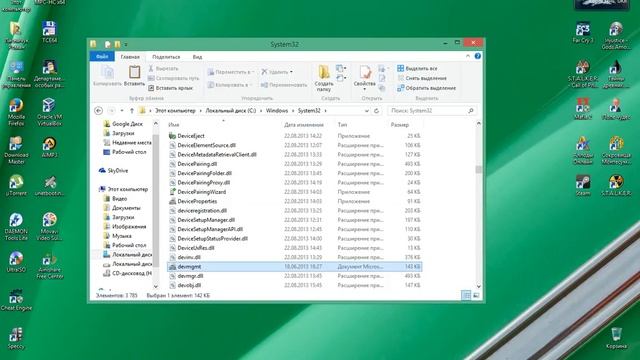Click Локальный диск (C:) in breadcrumb
640x360 pixels.
pyautogui.click(x=231, y=111)
